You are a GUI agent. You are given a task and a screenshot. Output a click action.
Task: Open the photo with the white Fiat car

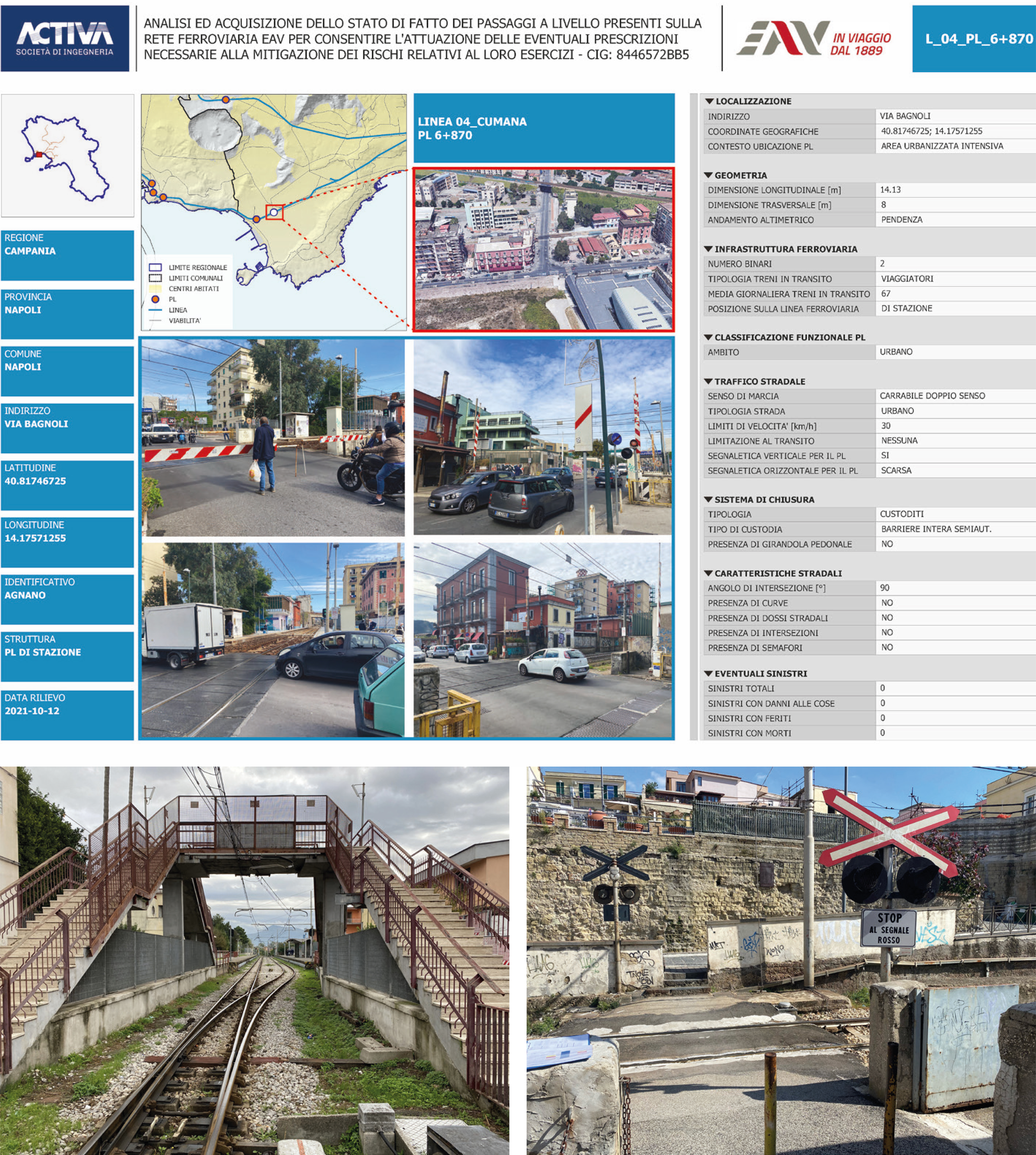tap(543, 640)
